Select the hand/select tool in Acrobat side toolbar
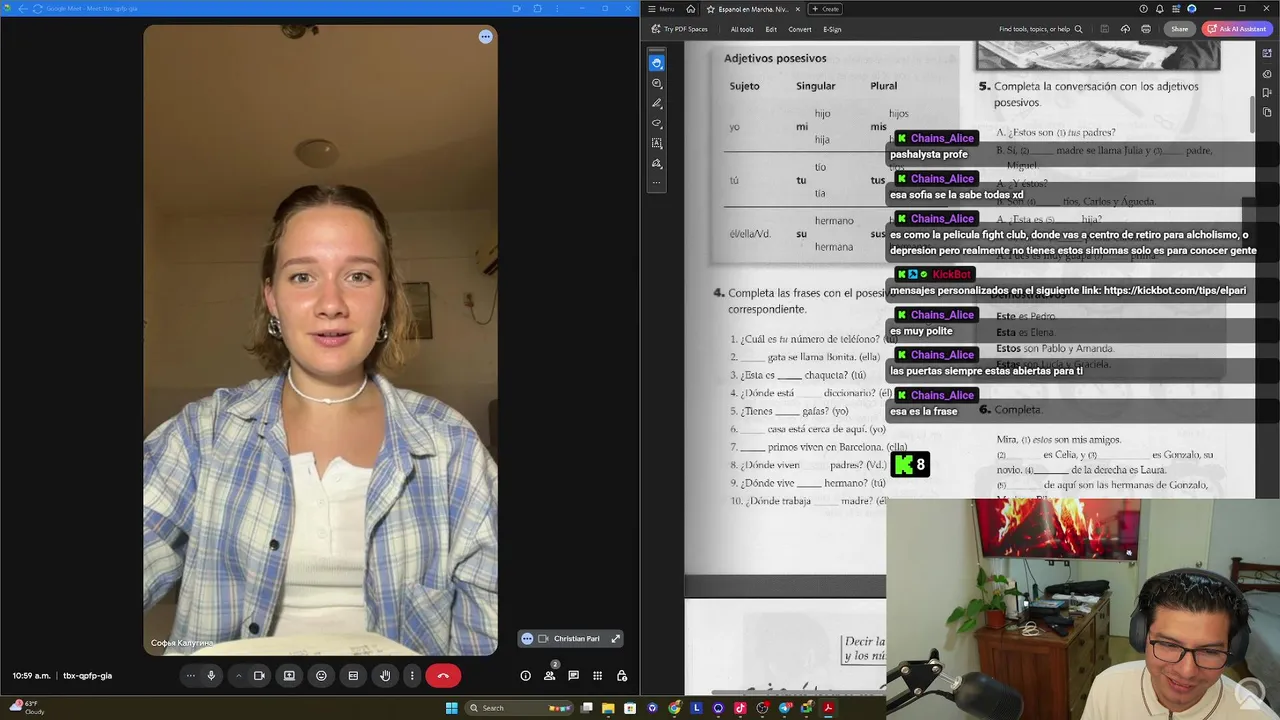The image size is (1280, 720). pos(657,63)
